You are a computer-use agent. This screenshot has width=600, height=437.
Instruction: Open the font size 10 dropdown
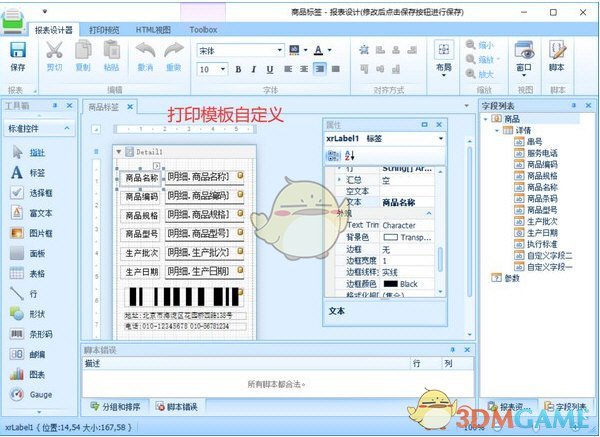[x=223, y=69]
